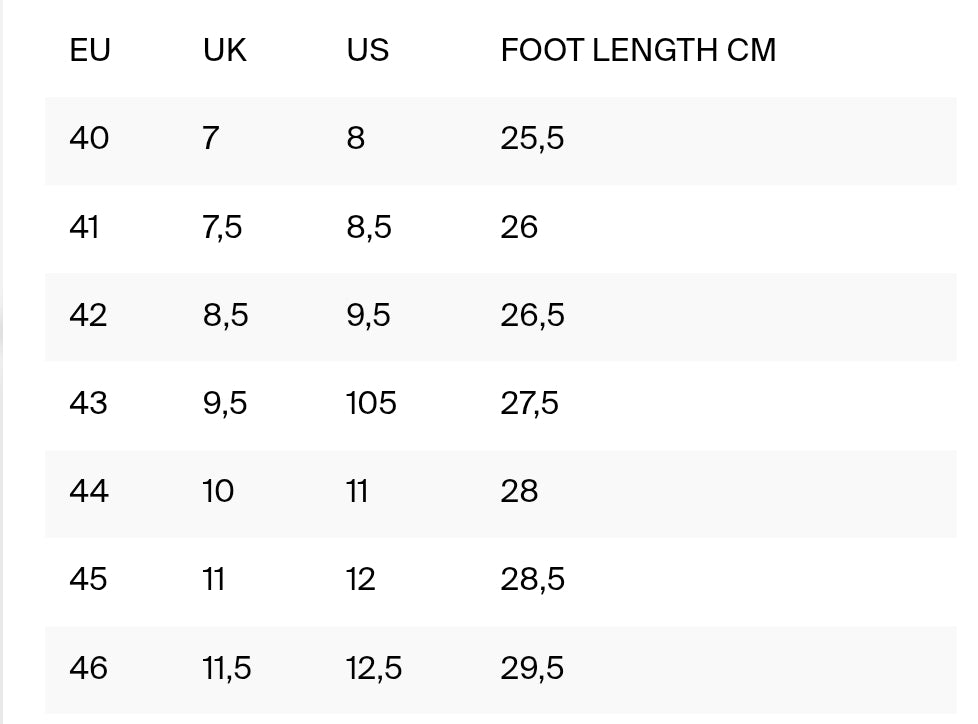Click US size 9,5 cell
978x724 pixels.
(x=369, y=315)
